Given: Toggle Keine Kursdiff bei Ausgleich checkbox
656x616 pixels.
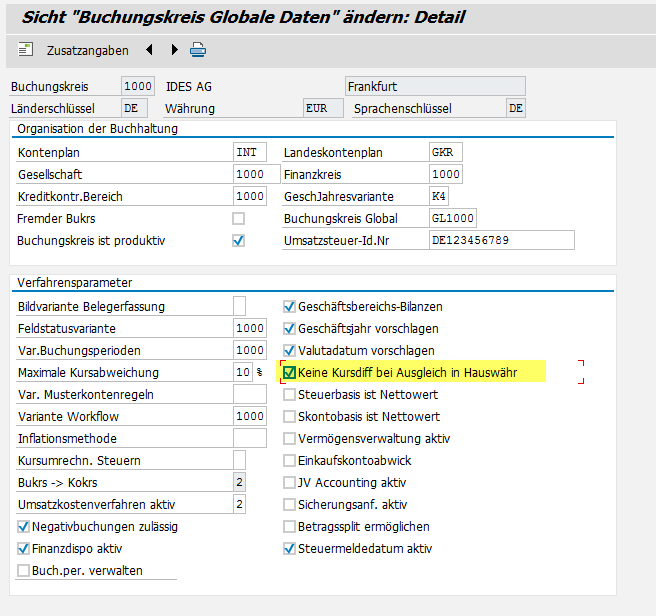Looking at the screenshot, I should tap(290, 373).
